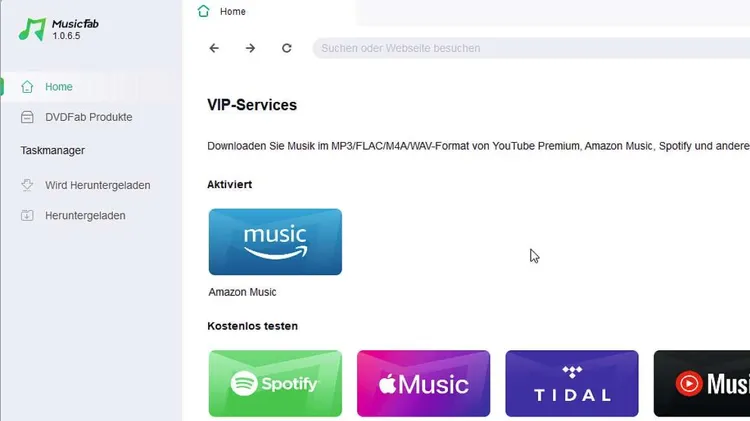This screenshot has height=421, width=750.
Task: Click the Suchen oder Webseite besuchen field
Action: pos(531,48)
